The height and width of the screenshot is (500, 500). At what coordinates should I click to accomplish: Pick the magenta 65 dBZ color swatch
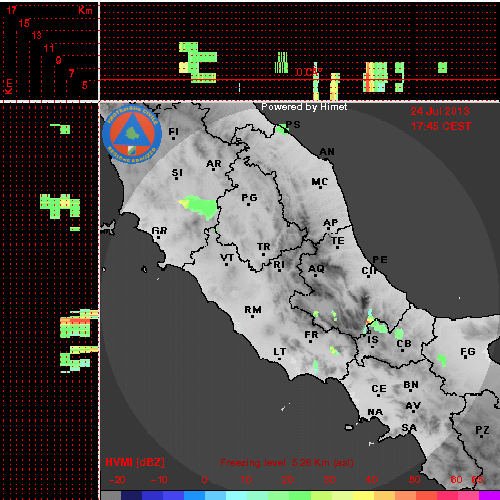[489, 495]
